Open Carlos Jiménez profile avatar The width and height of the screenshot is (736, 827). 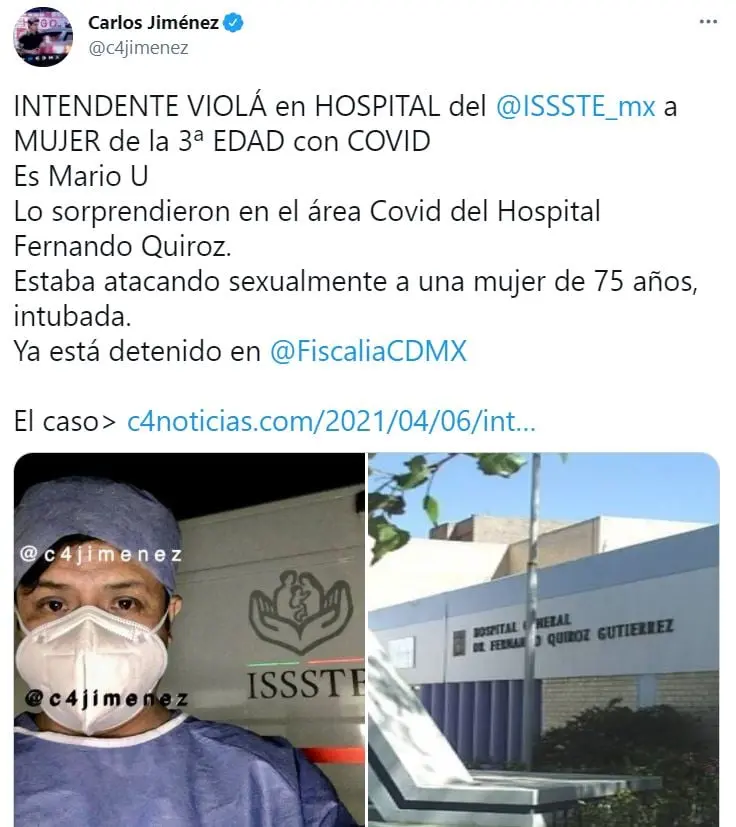click(43, 37)
